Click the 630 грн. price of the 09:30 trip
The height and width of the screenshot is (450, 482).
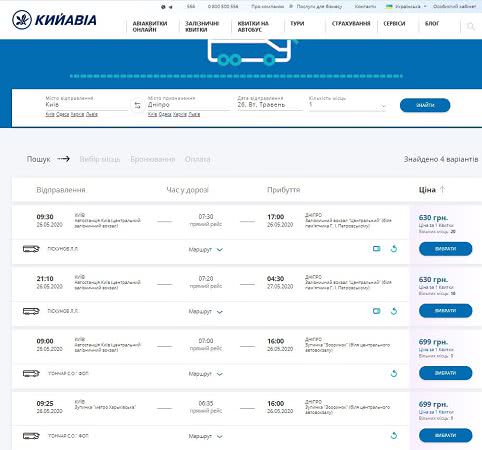click(x=433, y=218)
